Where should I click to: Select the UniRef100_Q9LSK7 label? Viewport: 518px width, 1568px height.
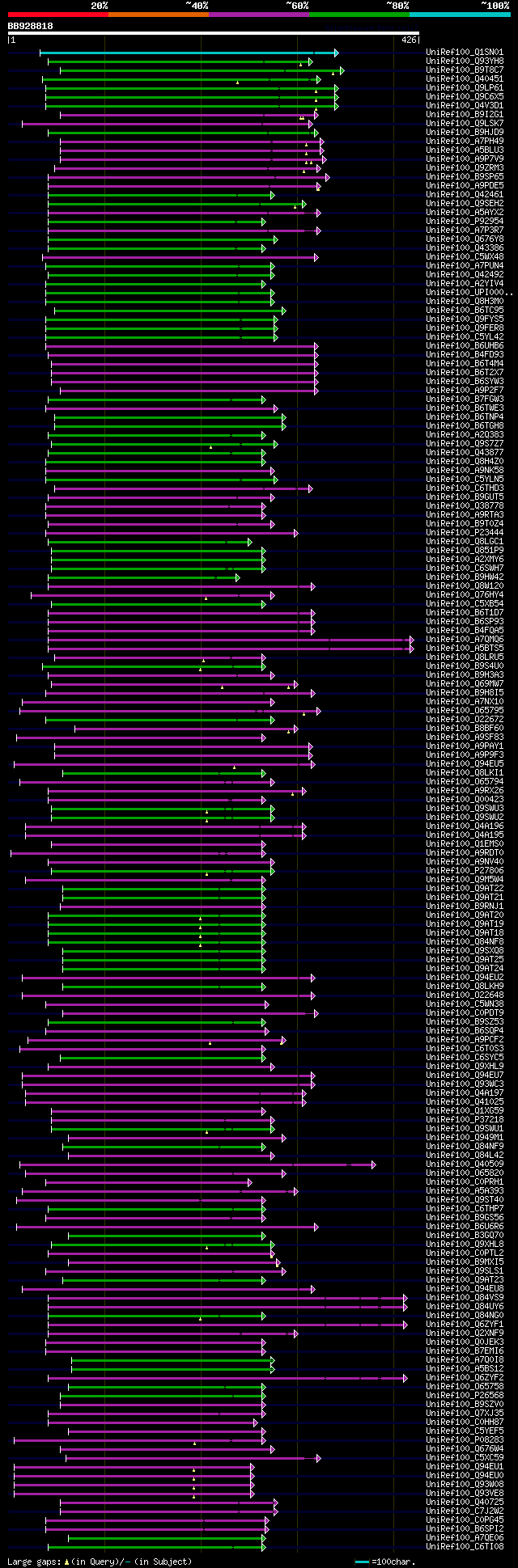(465, 124)
